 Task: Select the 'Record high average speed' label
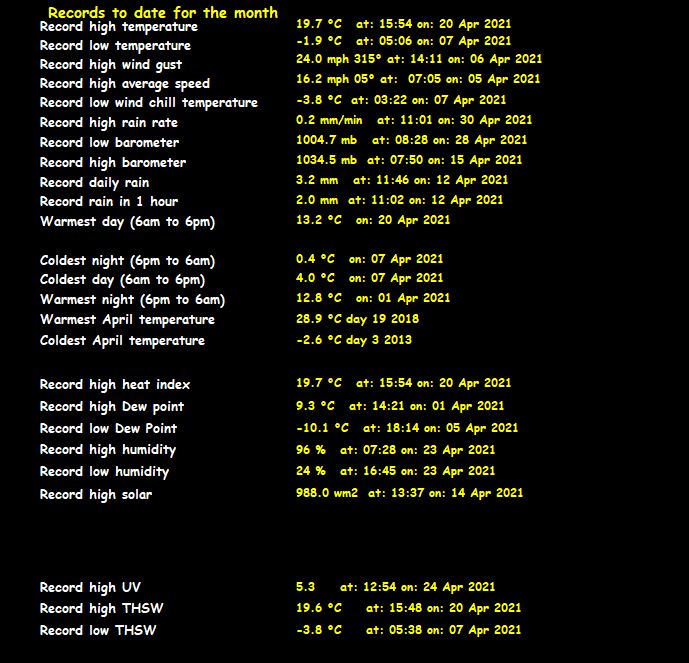pyautogui.click(x=125, y=83)
